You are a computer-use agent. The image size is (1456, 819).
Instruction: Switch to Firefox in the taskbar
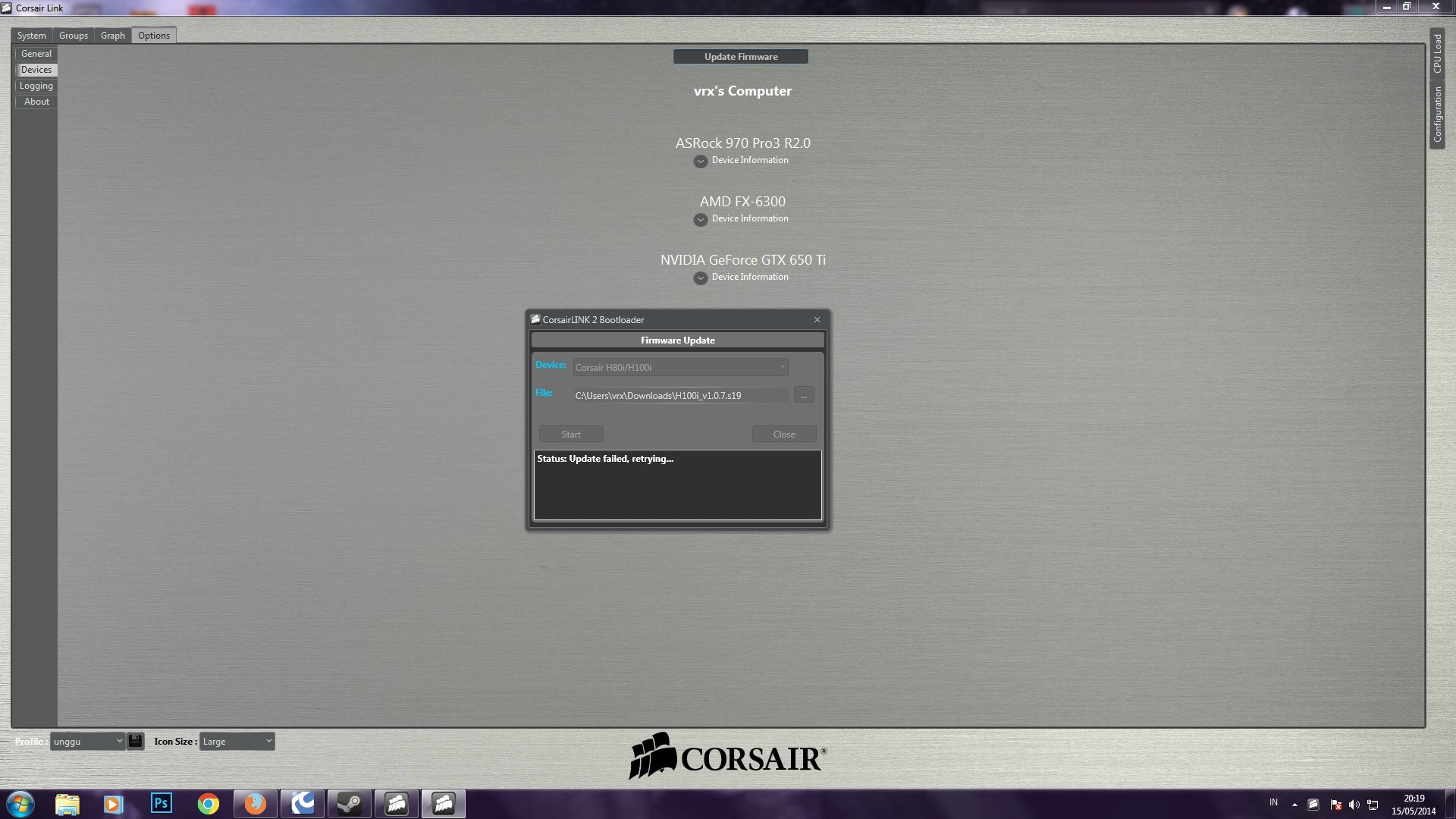coord(255,804)
